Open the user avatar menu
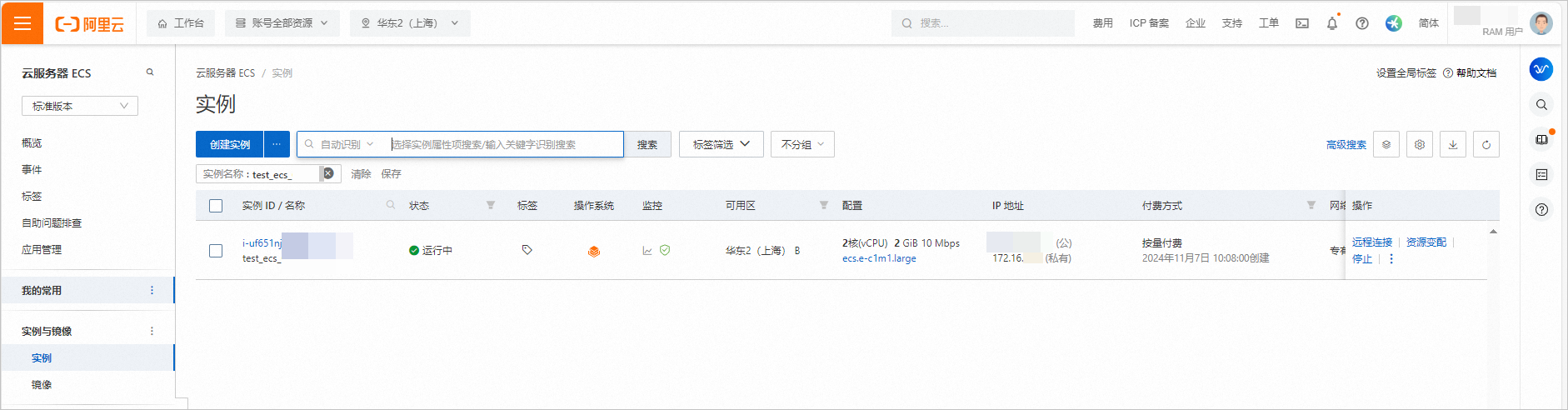1568x410 pixels. (1541, 23)
